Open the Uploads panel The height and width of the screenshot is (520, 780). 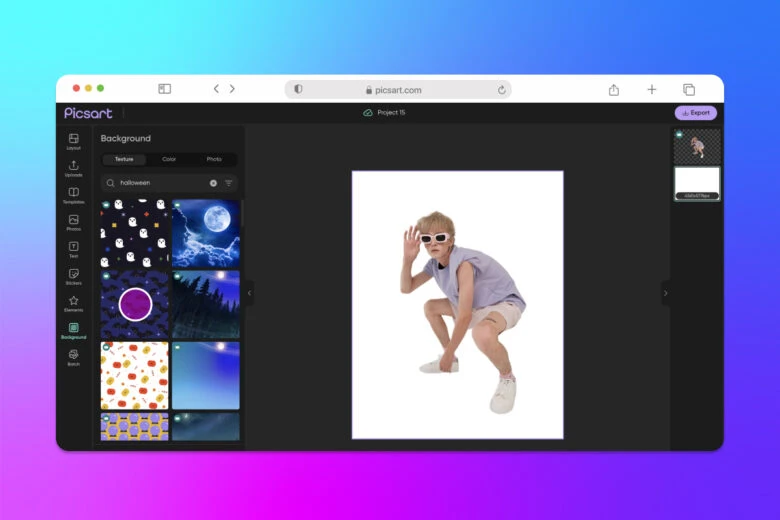[73, 168]
